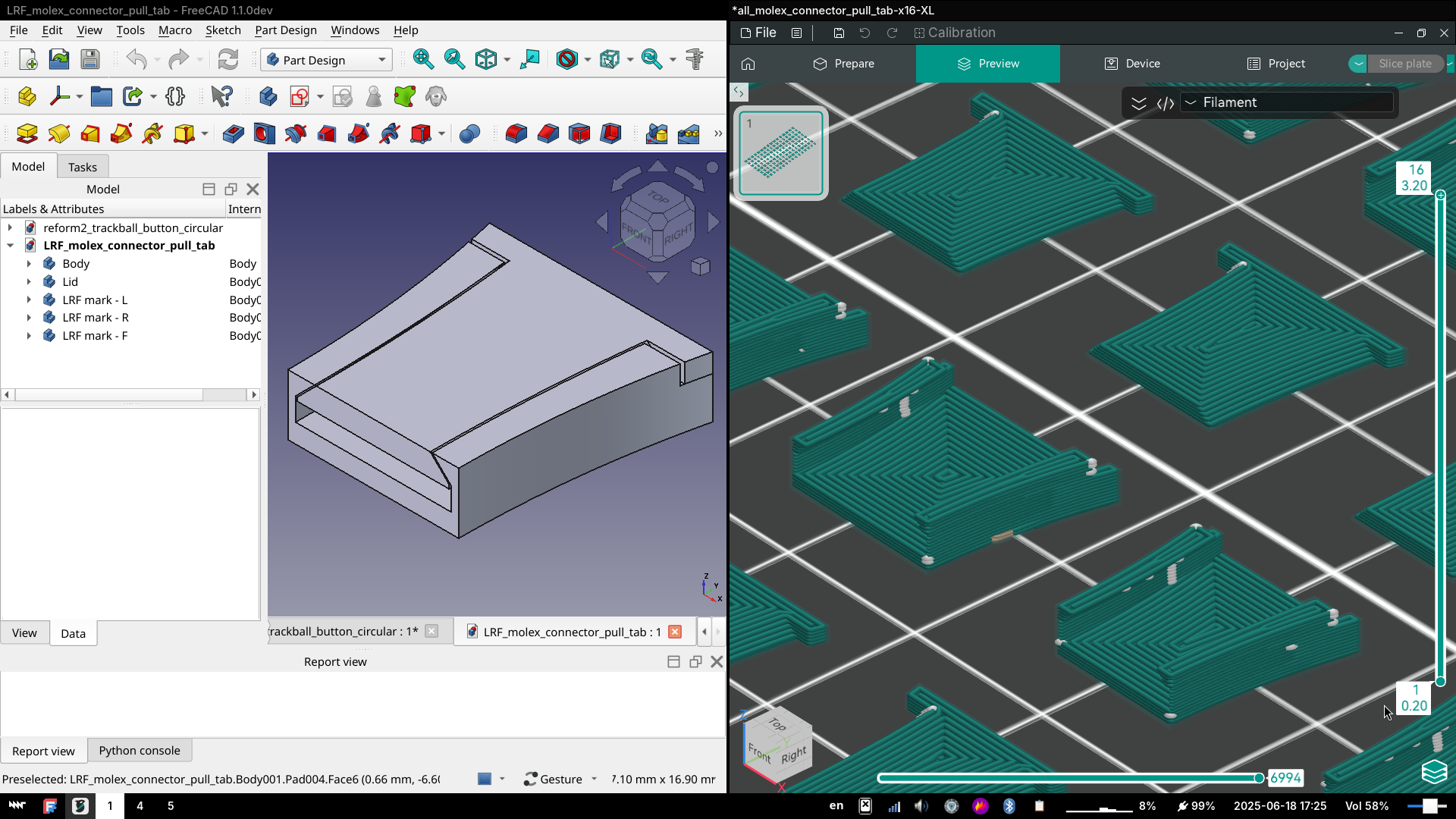Click the Create Body icon

(268, 96)
